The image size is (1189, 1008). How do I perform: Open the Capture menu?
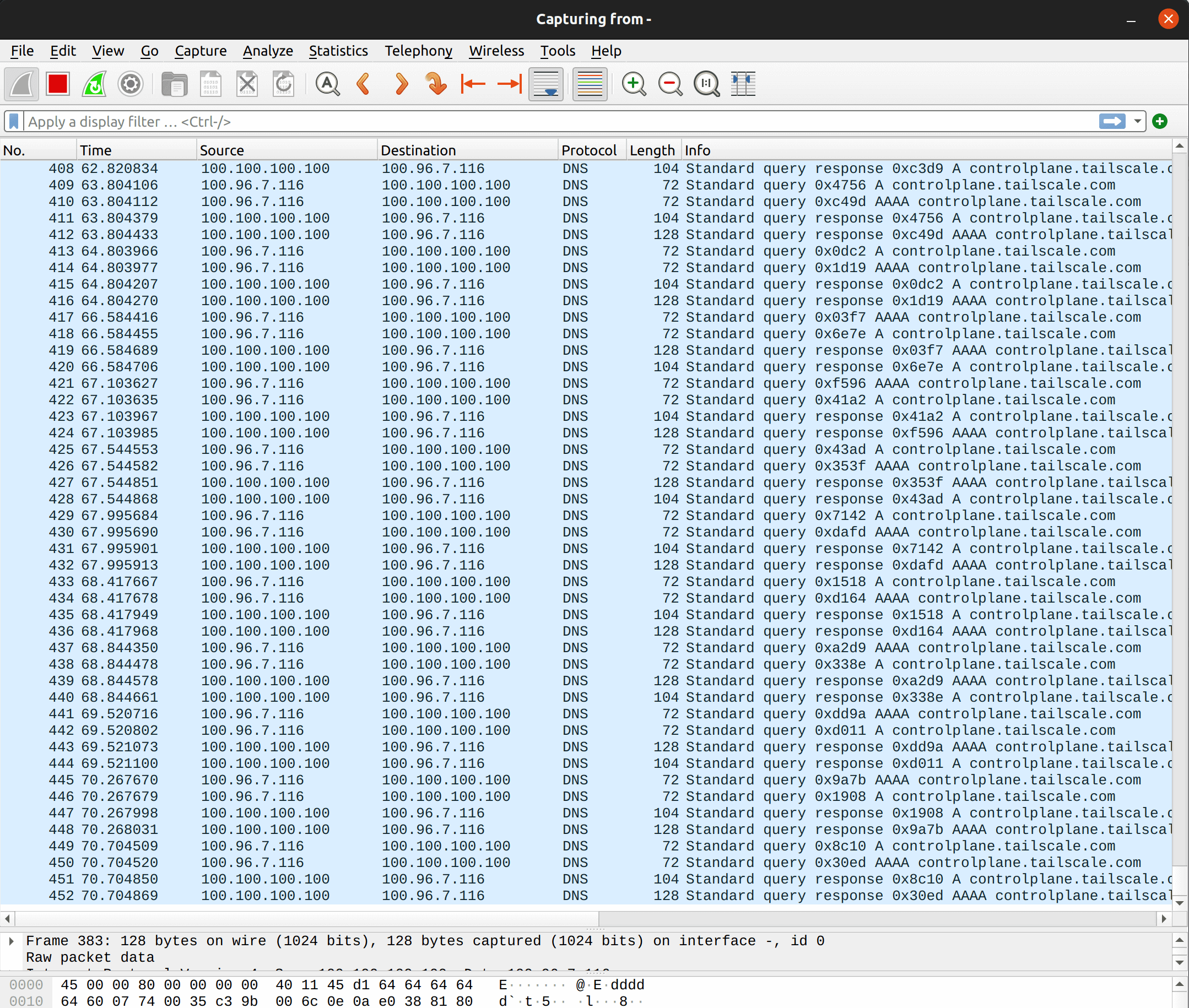[x=201, y=51]
